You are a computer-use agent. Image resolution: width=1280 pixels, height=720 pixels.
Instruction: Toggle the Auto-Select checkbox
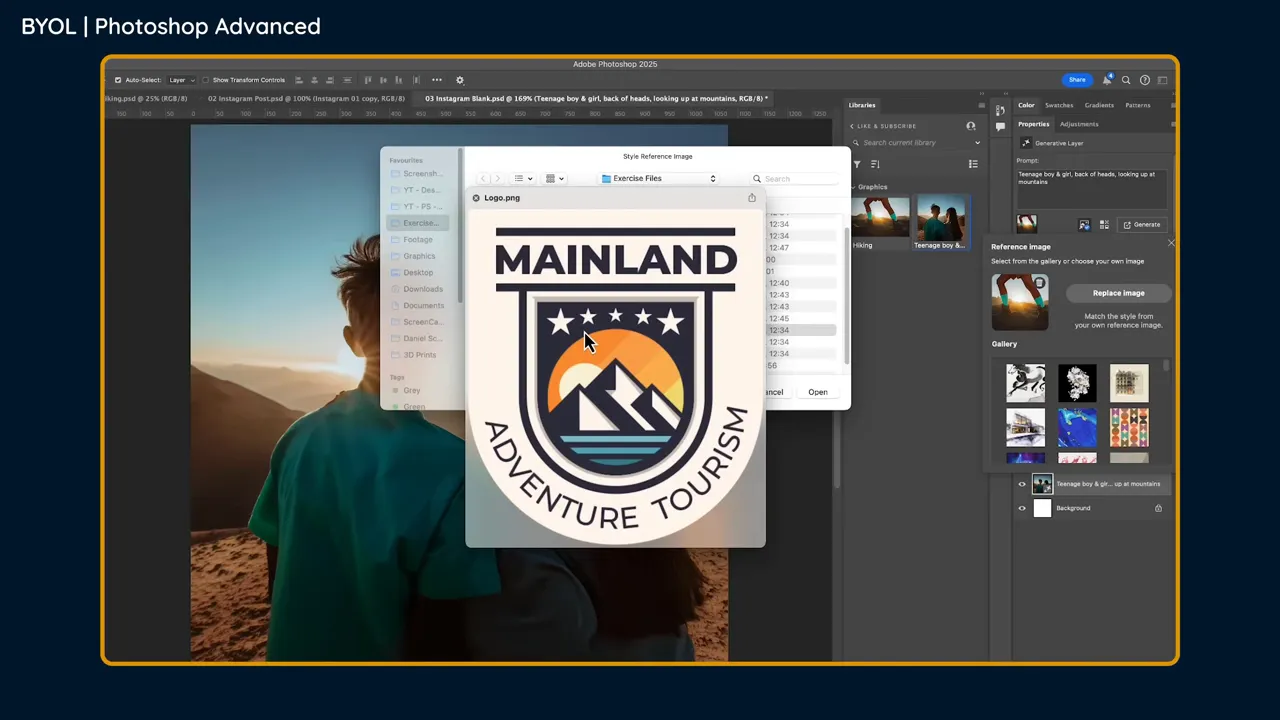[118, 80]
